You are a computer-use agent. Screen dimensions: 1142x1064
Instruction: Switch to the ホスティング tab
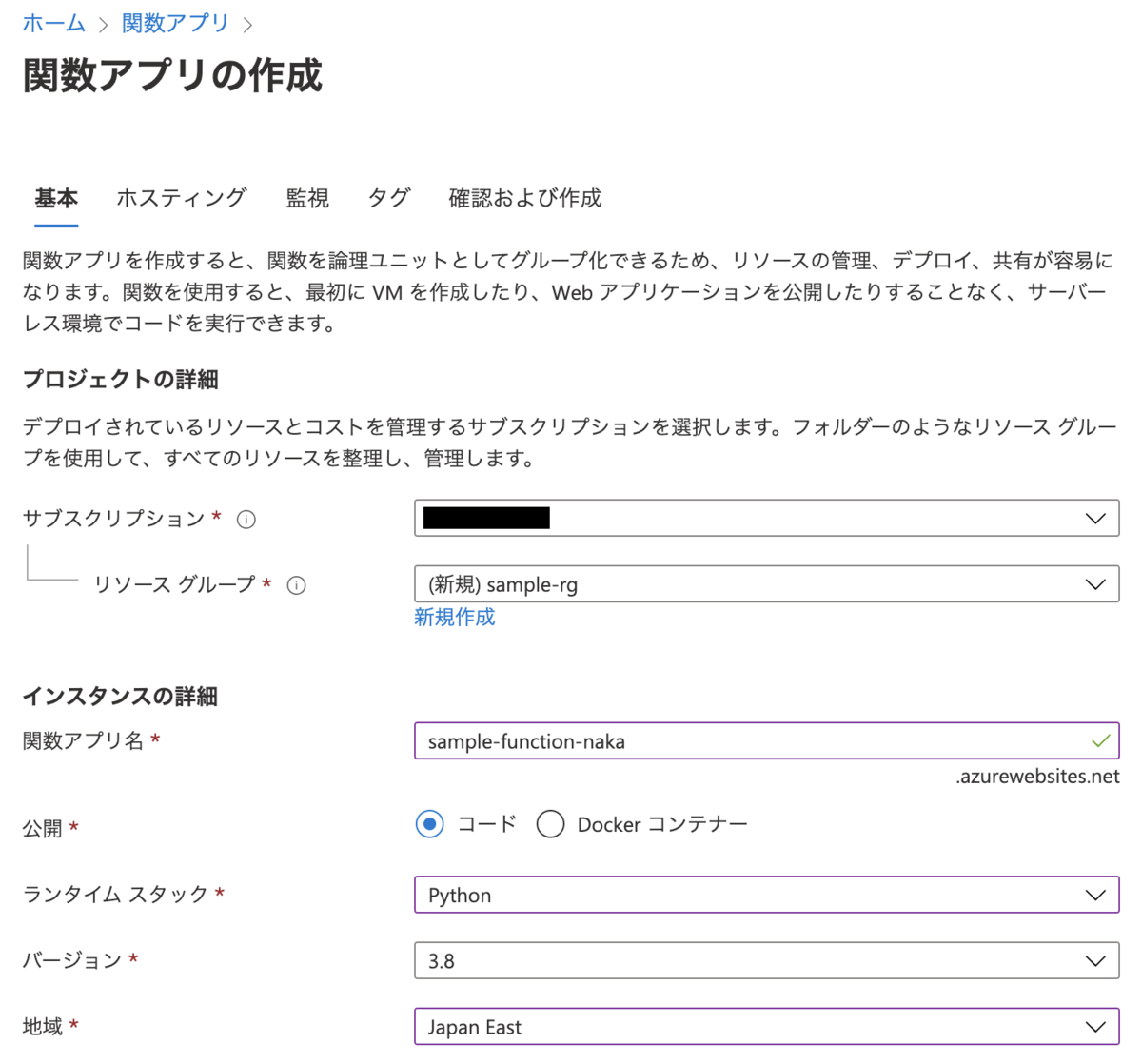[181, 198]
